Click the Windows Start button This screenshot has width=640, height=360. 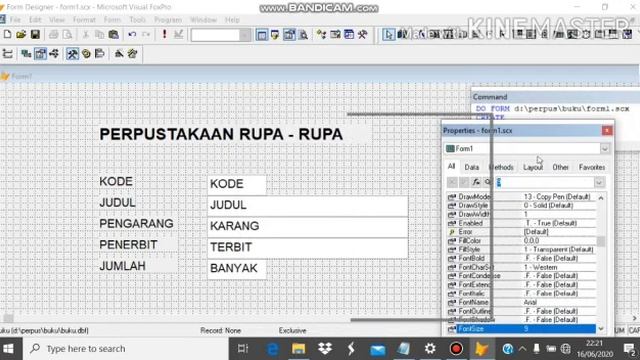[x=8, y=349]
